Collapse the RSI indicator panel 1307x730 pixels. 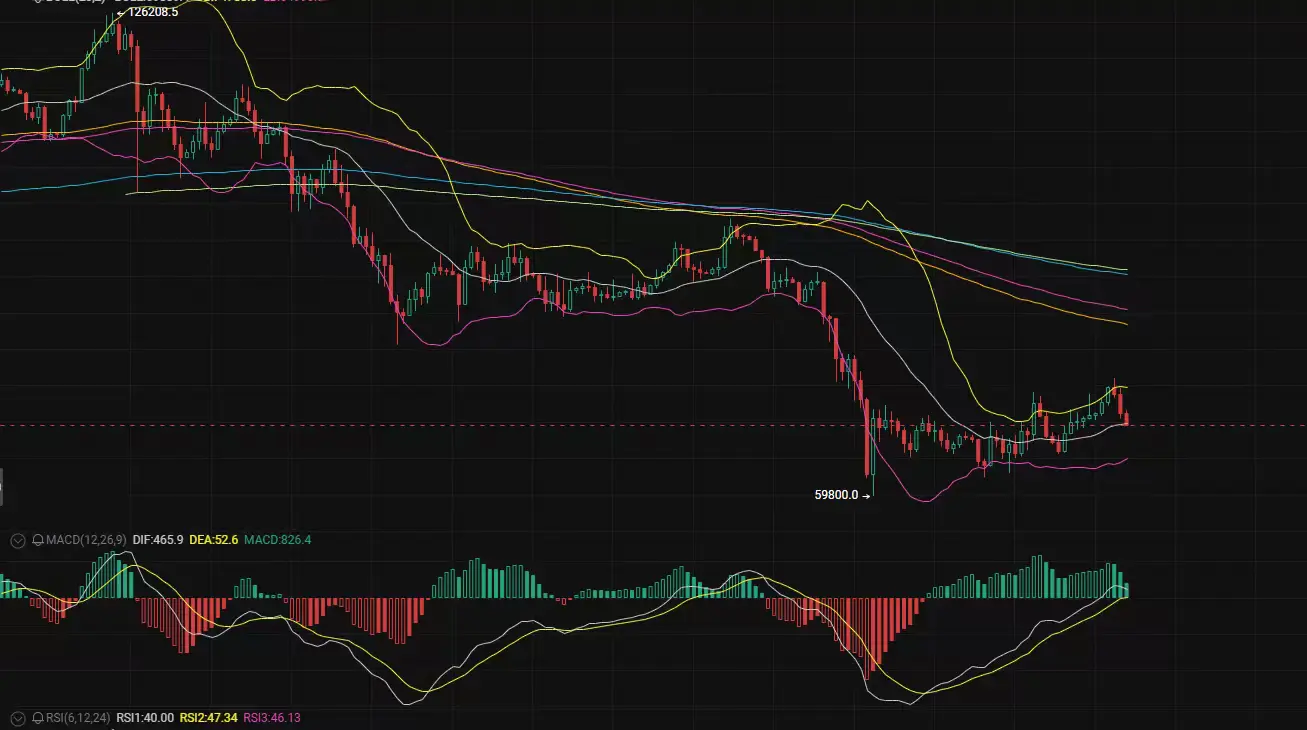[17, 718]
